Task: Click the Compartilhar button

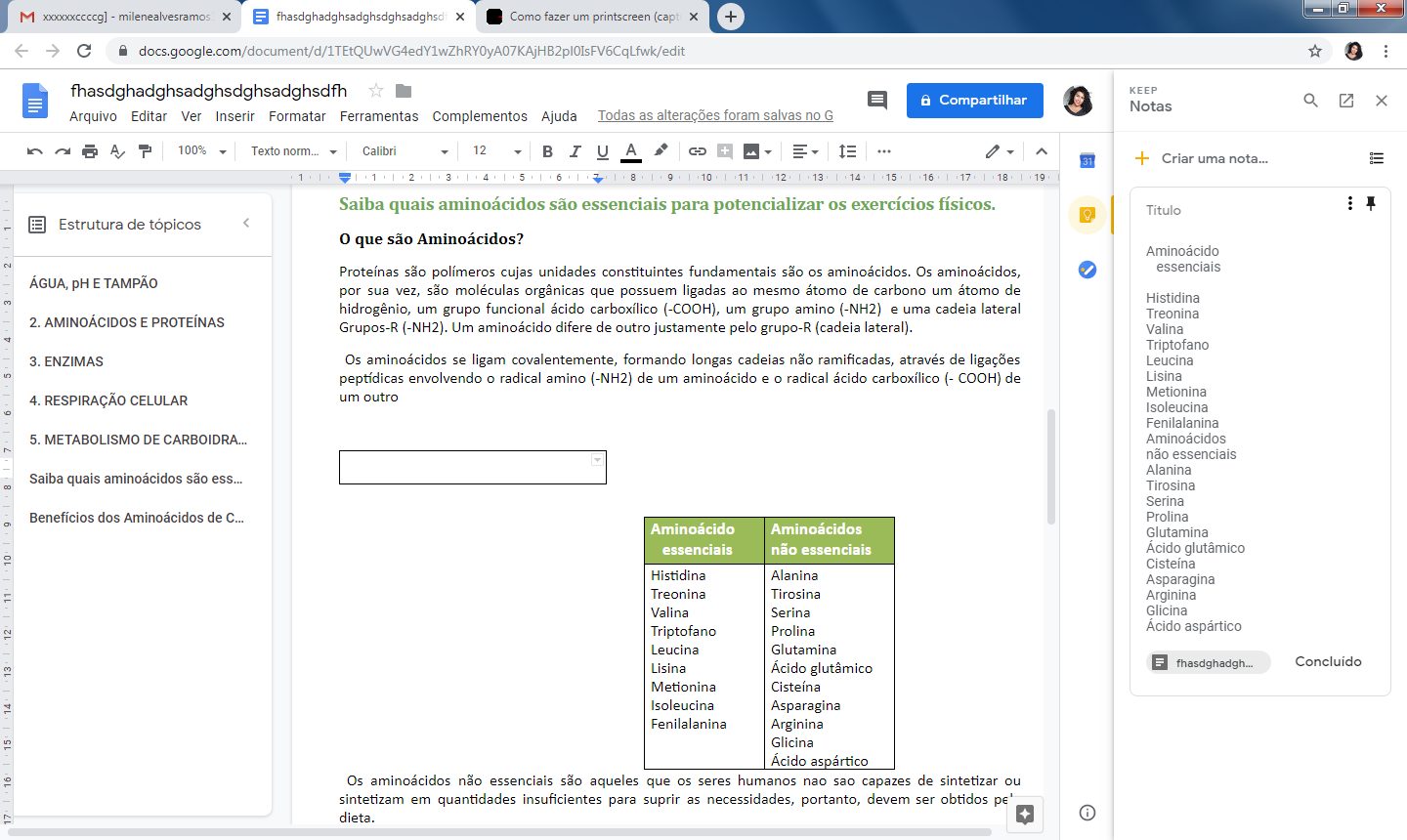Action: click(974, 101)
